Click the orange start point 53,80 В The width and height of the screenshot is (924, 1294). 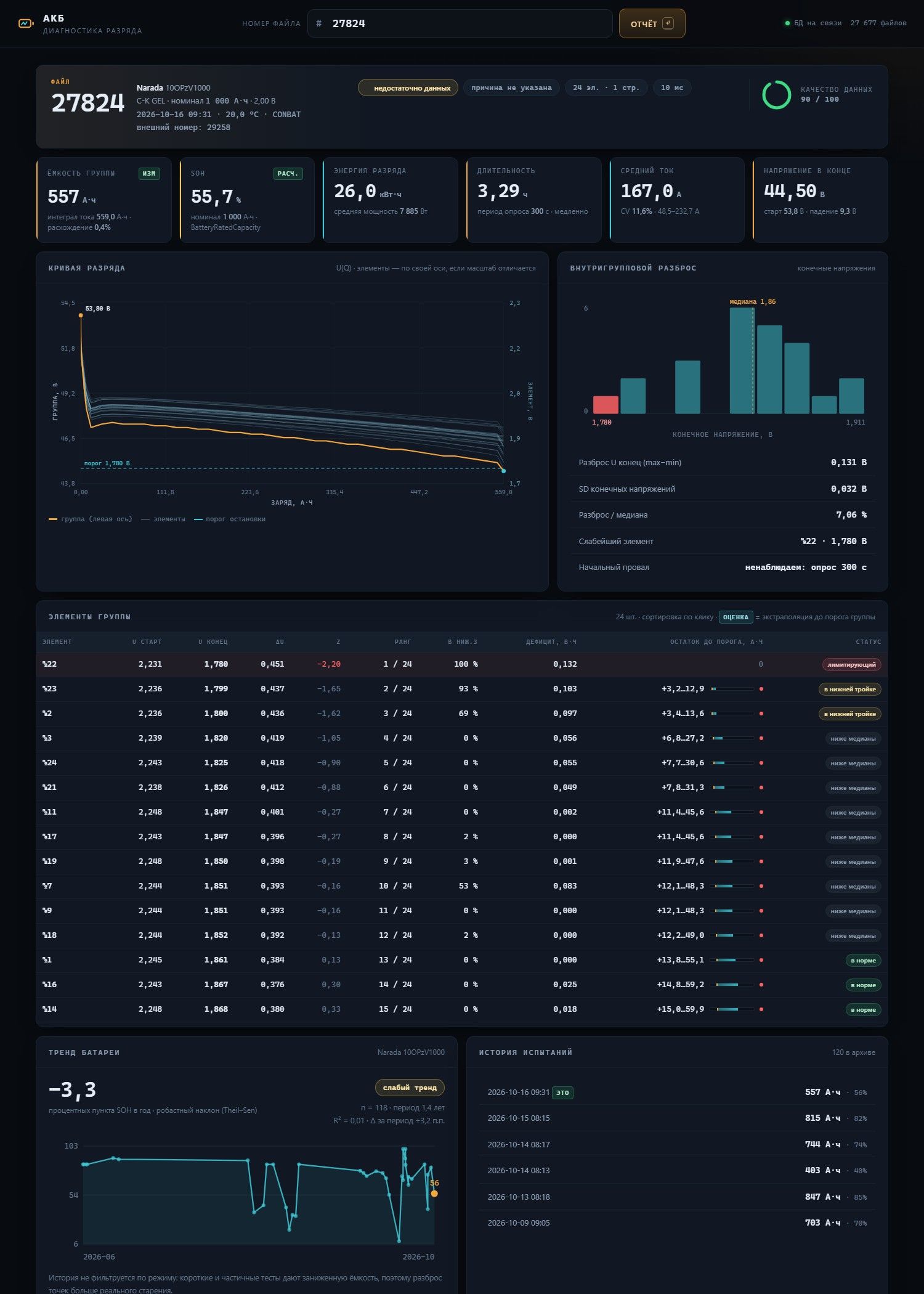pos(81,315)
